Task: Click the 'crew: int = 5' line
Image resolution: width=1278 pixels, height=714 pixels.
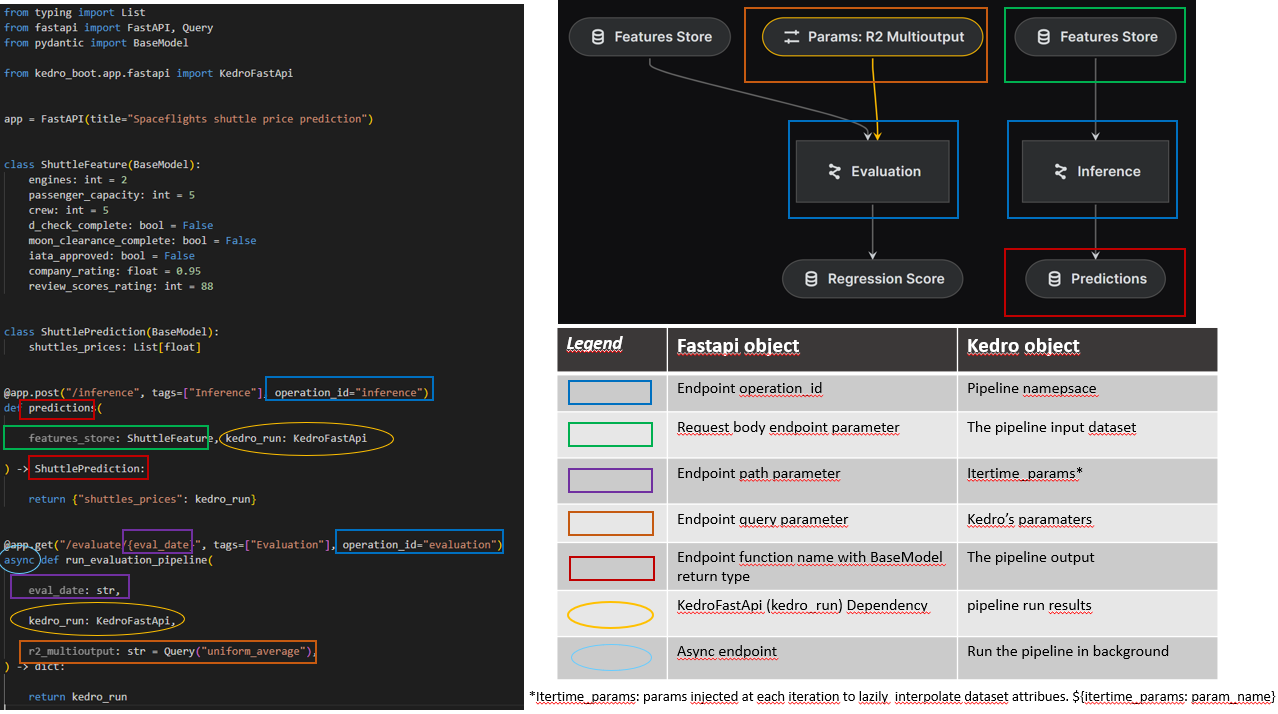Action: (x=68, y=210)
